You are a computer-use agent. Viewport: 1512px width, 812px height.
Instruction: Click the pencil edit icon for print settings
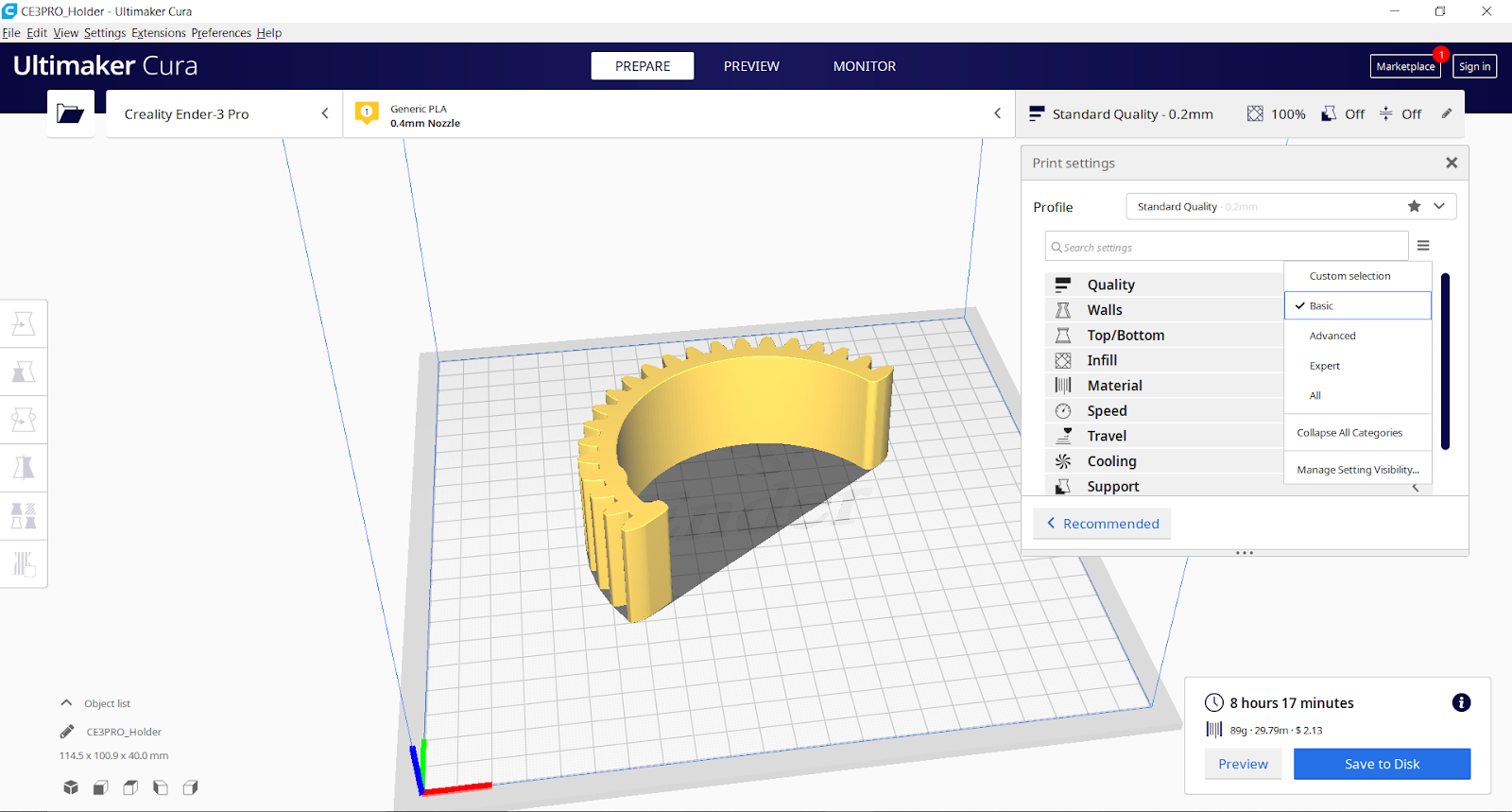[1446, 113]
